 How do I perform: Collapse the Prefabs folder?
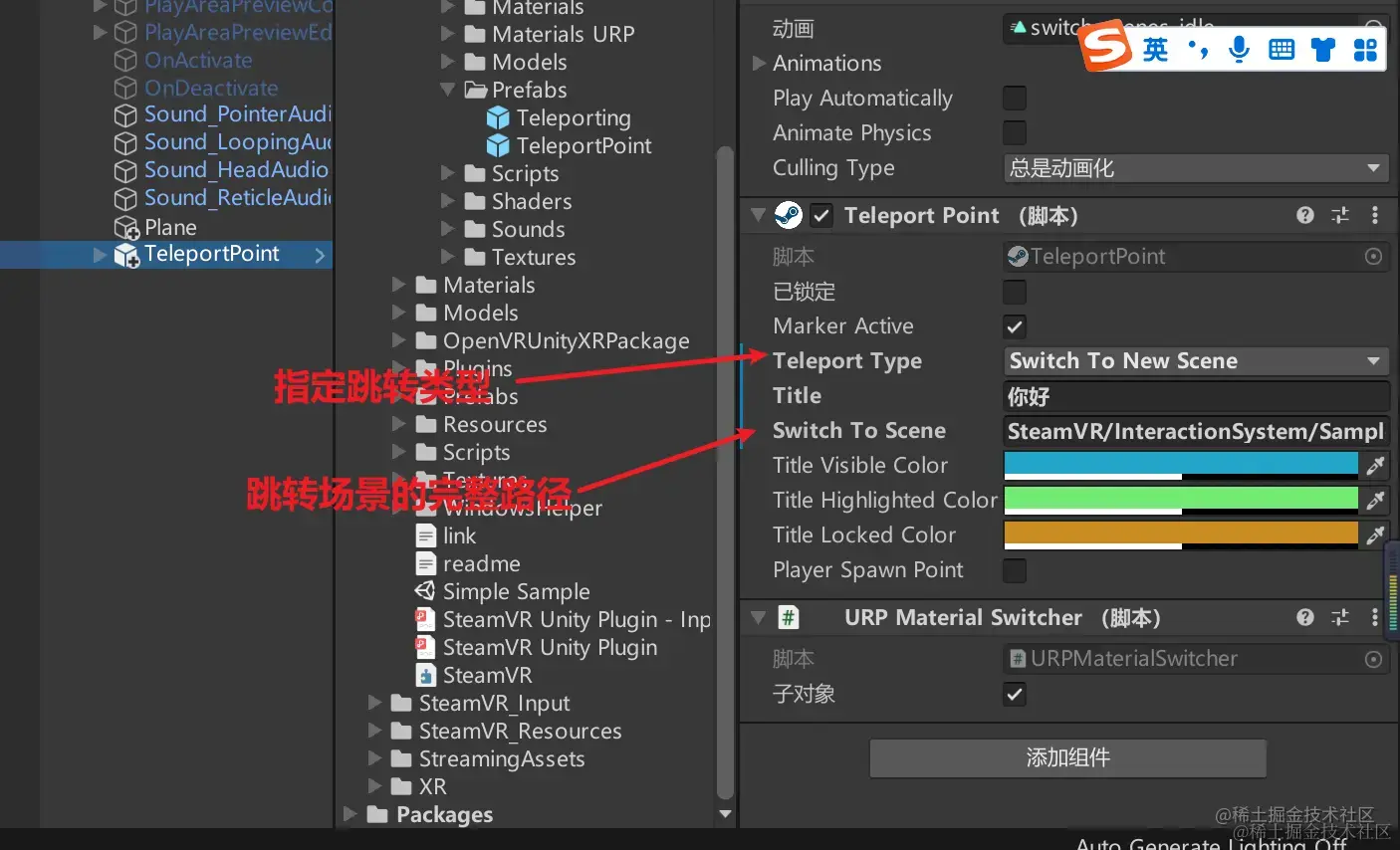click(447, 90)
